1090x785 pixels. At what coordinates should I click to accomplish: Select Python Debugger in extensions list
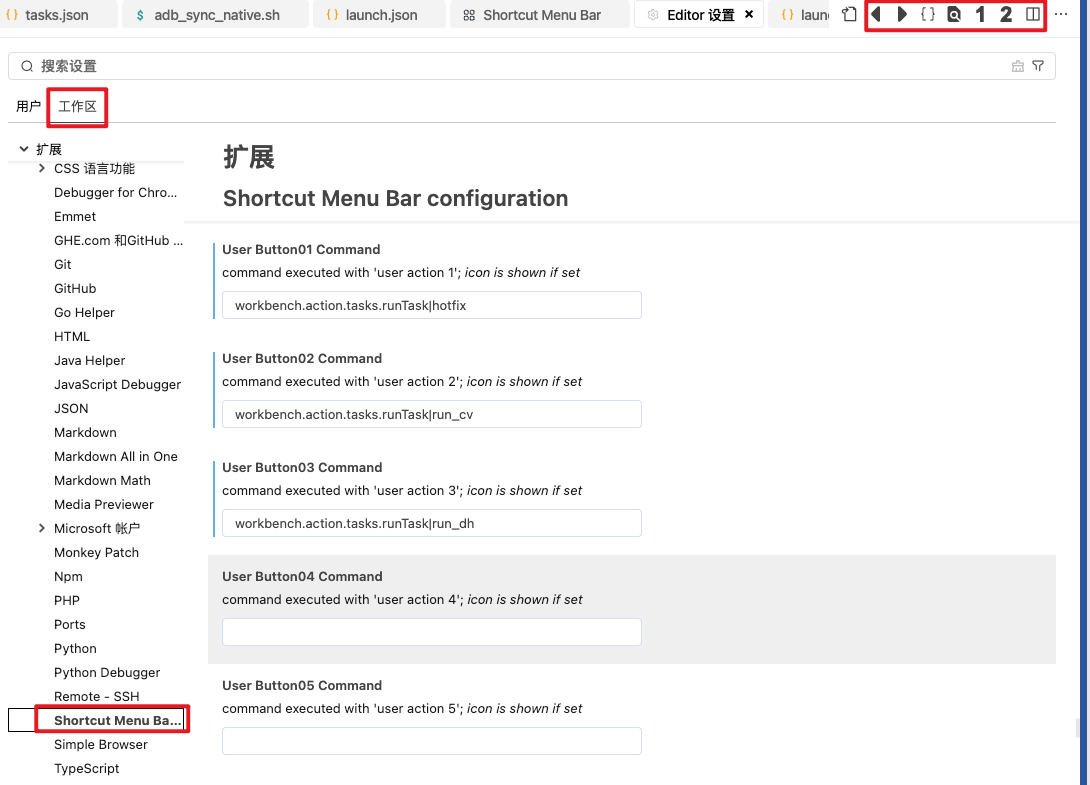tap(107, 672)
